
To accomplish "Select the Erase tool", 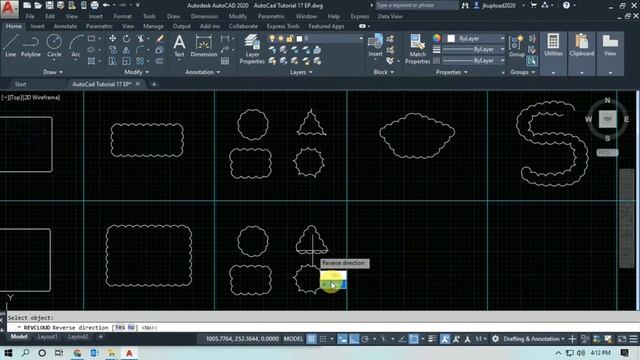I will (x=160, y=38).
